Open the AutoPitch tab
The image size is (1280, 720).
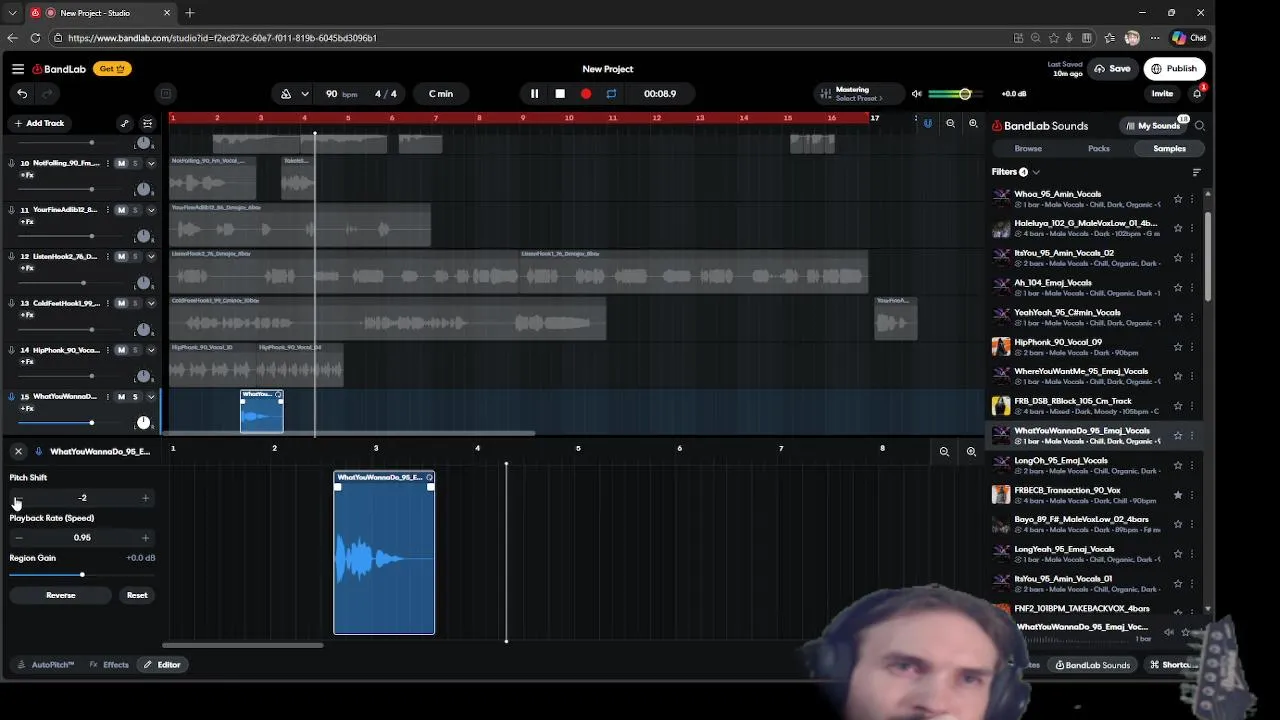[46, 665]
